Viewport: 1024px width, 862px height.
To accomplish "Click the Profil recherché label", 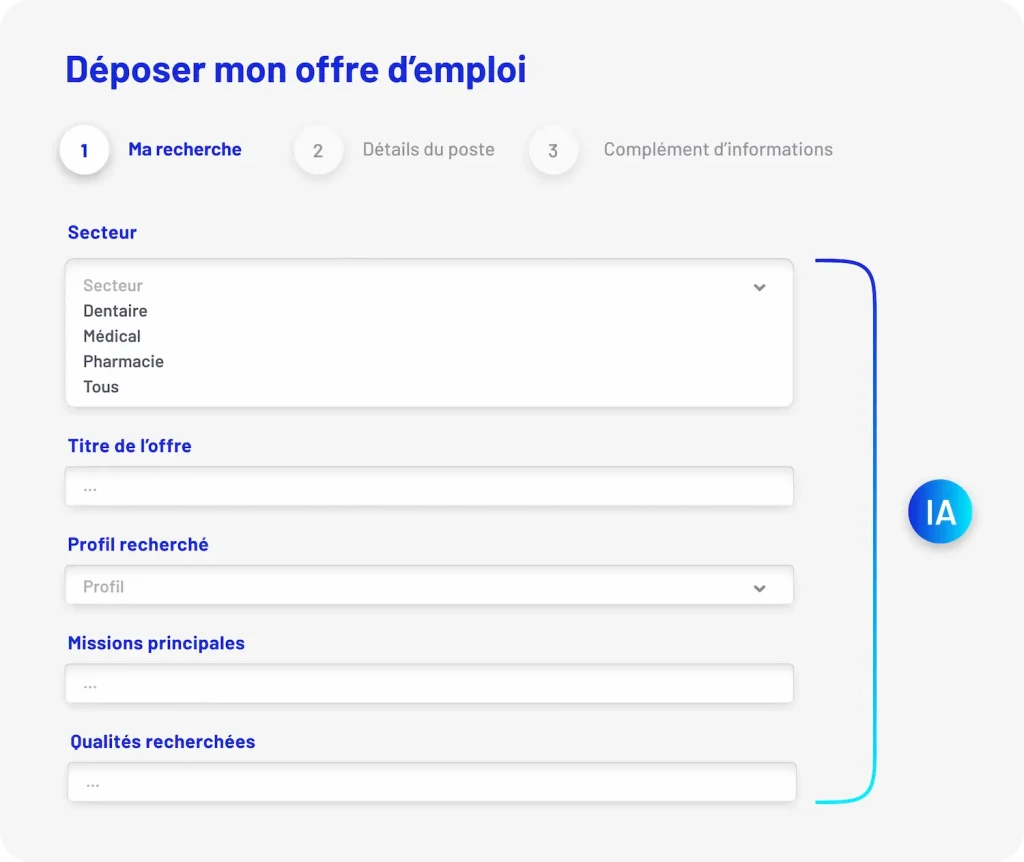I will pyautogui.click(x=138, y=545).
